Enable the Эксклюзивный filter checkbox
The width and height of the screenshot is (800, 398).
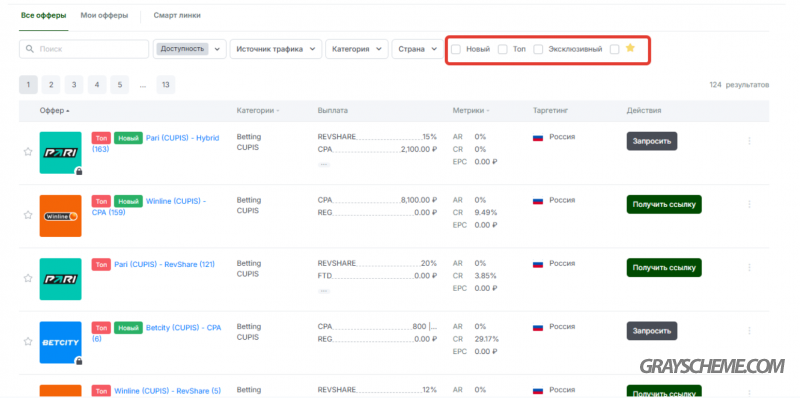(x=538, y=49)
